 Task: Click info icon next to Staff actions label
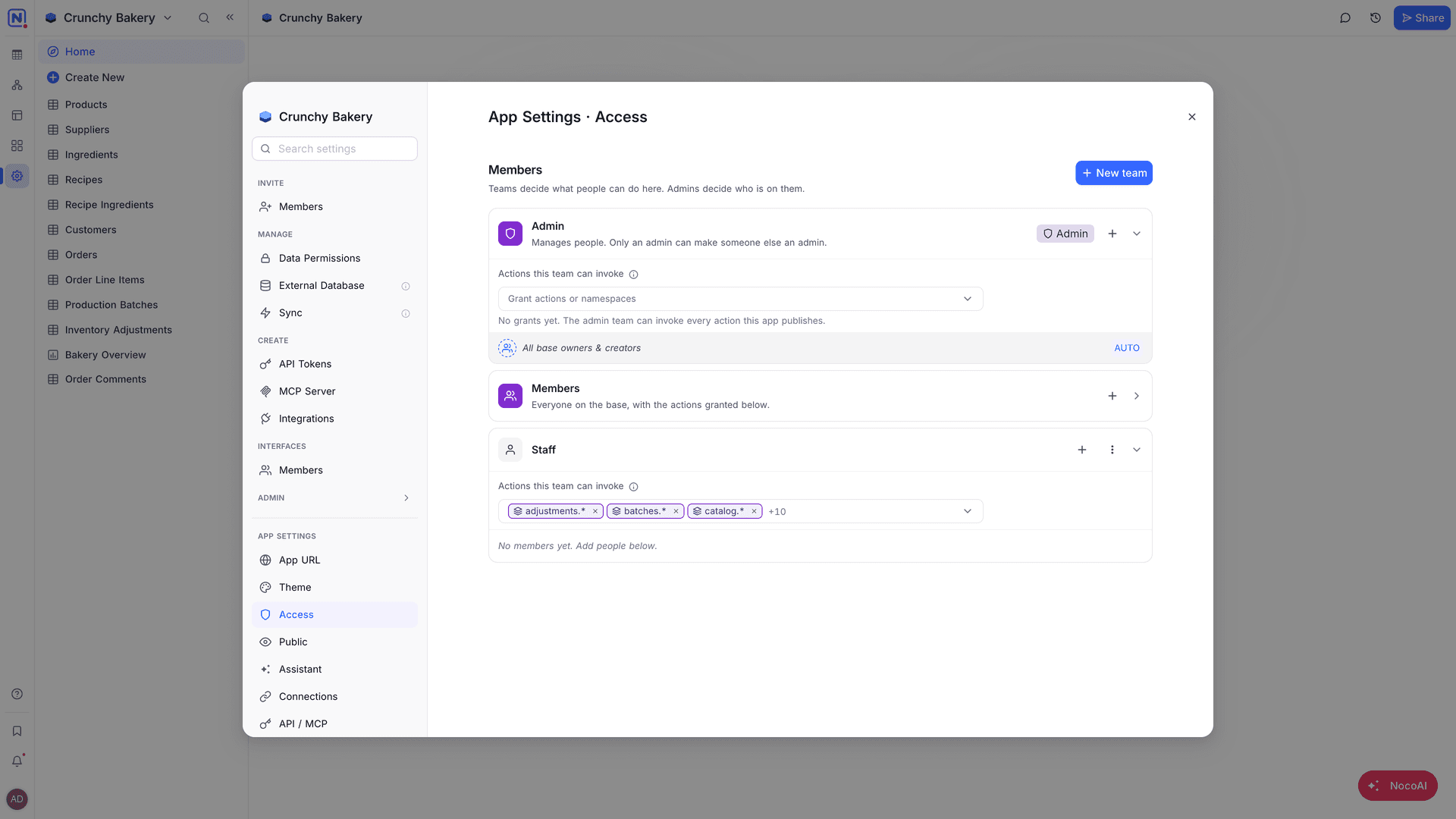(634, 487)
